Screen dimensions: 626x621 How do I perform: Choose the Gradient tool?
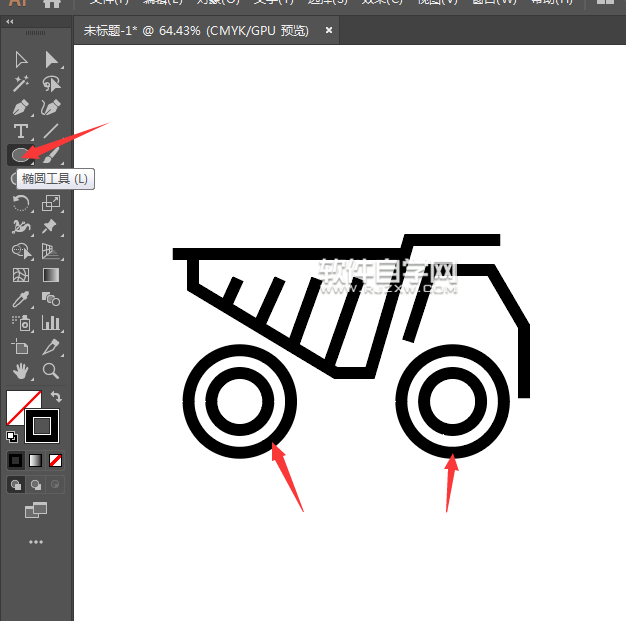(50, 275)
